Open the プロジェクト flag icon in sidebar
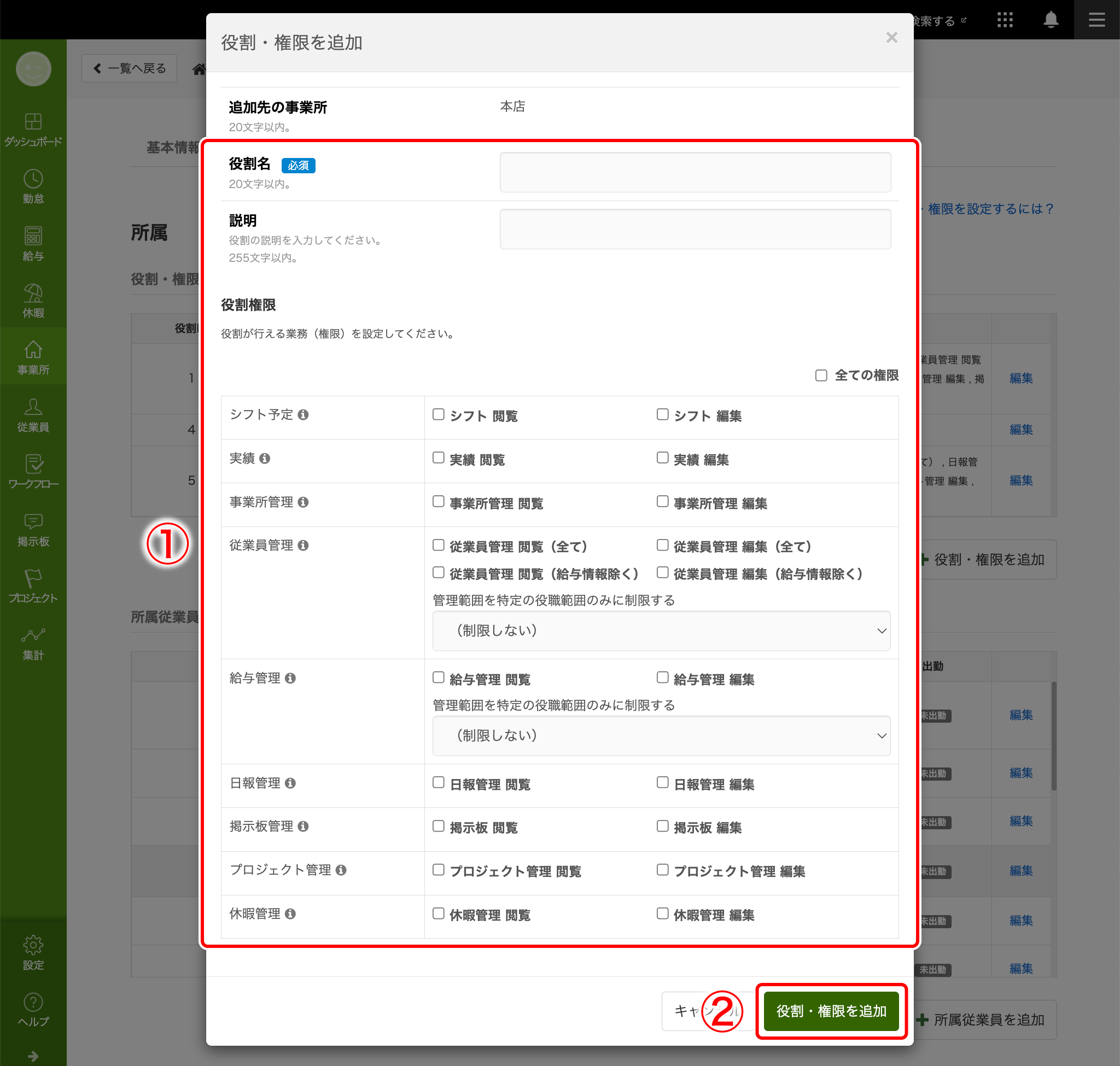1120x1066 pixels. [x=33, y=578]
